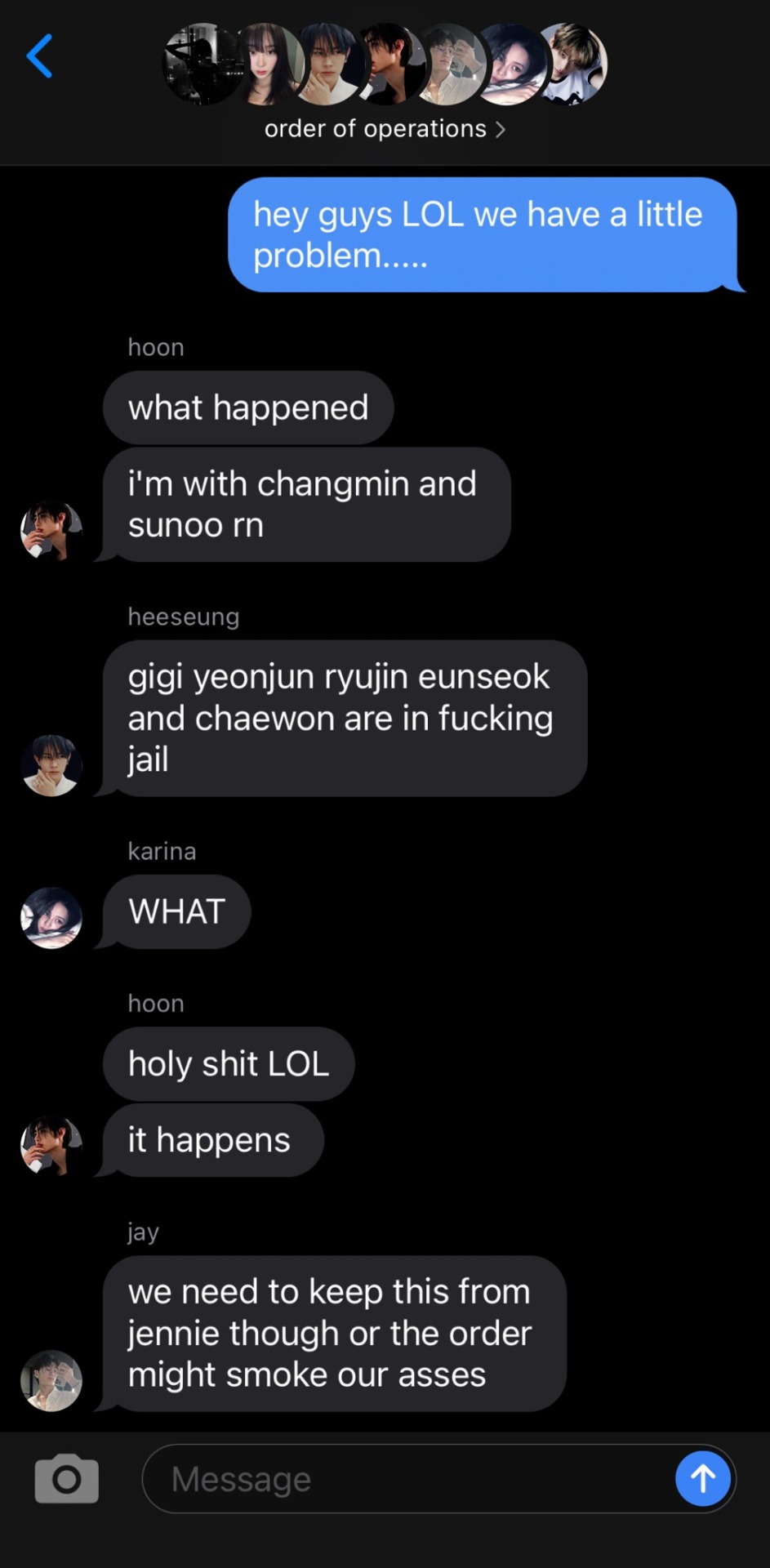Select jay's 'keep this from jennie' message
This screenshot has height=1568, width=770.
[x=335, y=1333]
